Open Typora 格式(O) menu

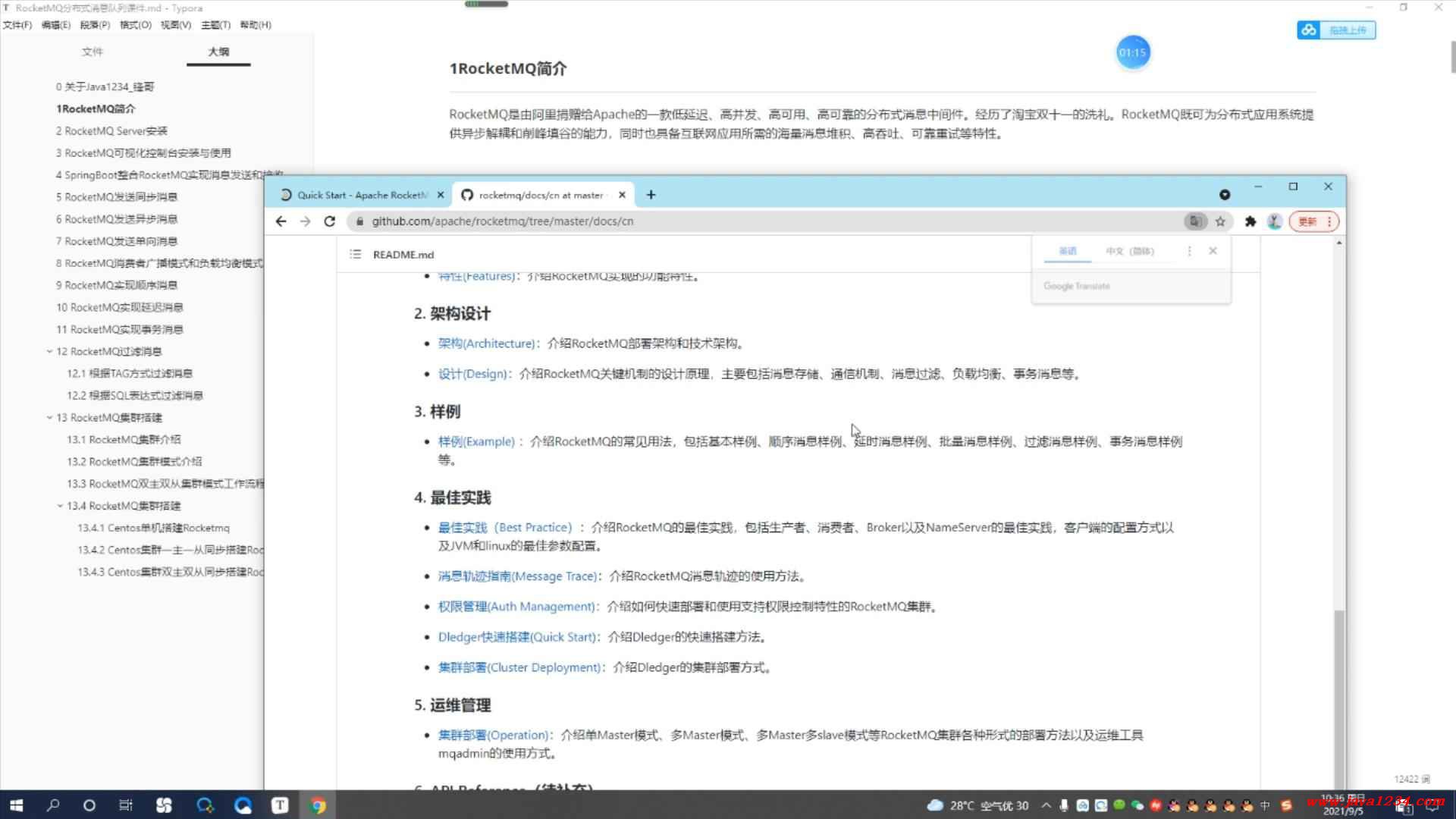136,25
